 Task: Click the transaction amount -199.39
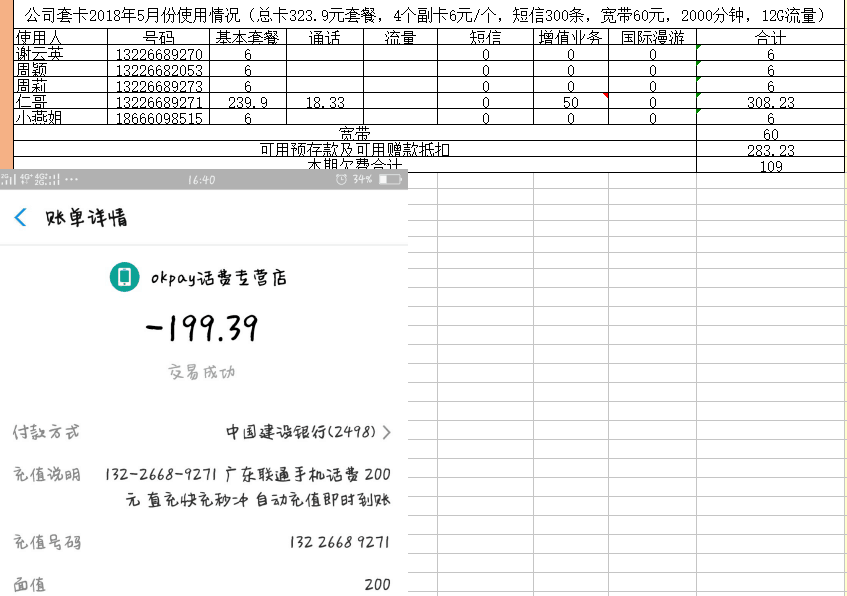201,328
